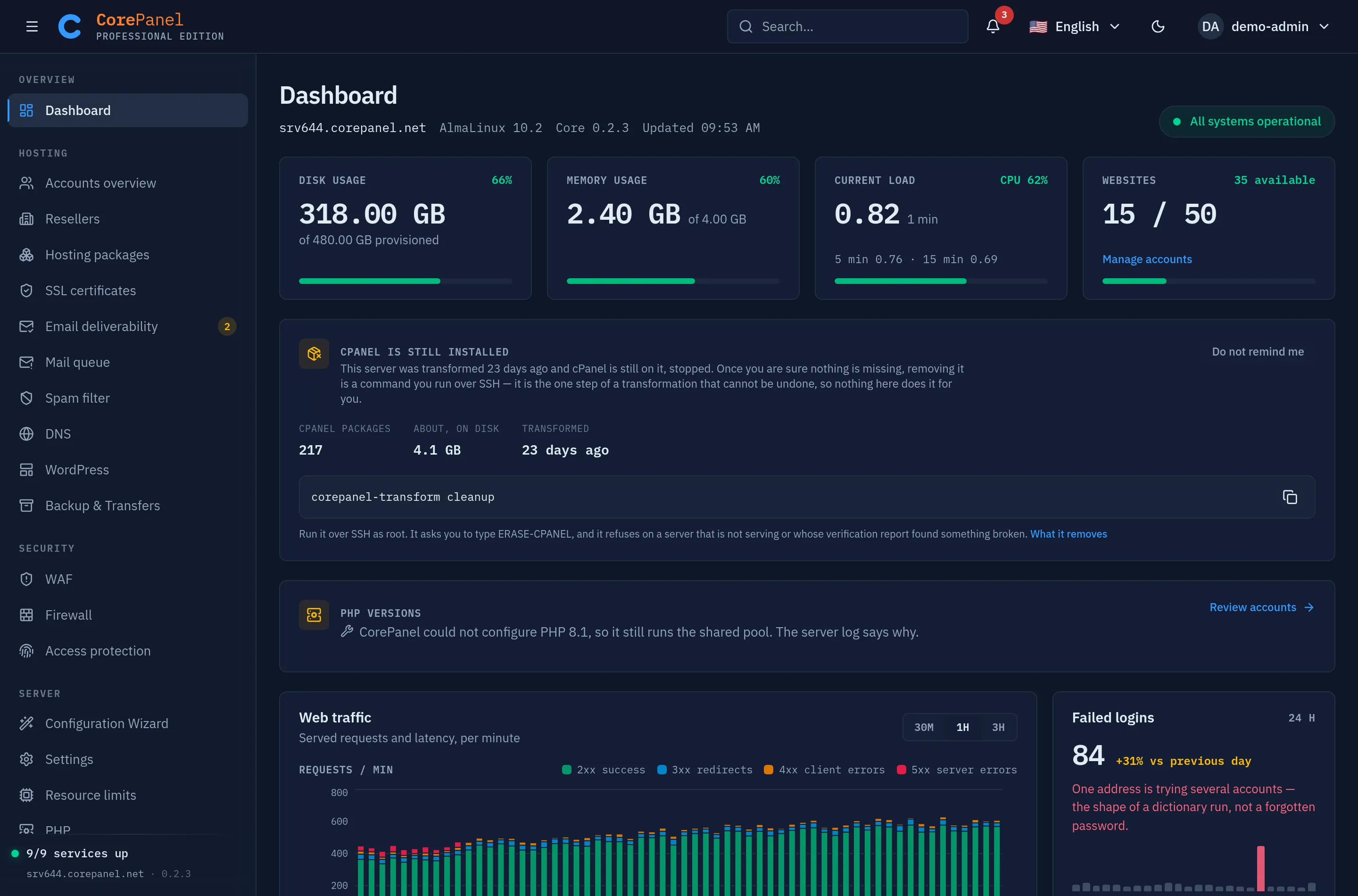Viewport: 1358px width, 896px height.
Task: Click the memory usage progress bar
Action: click(x=673, y=281)
